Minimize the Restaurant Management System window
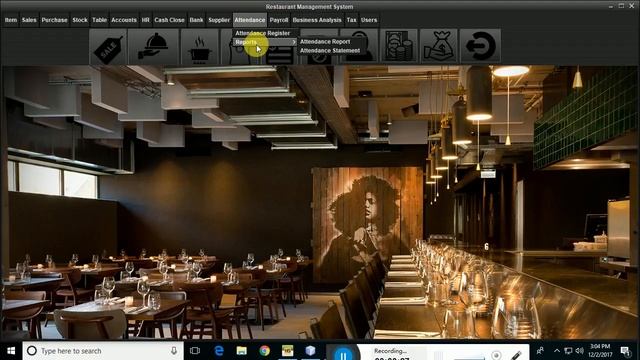The height and width of the screenshot is (360, 640). [611, 6]
